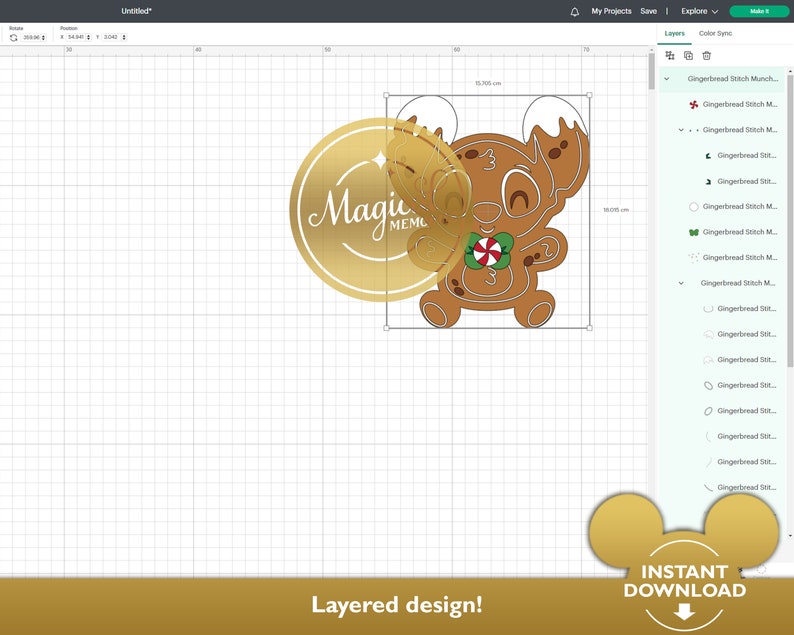Click the Layers panel scrollbar thumb

coord(790,222)
